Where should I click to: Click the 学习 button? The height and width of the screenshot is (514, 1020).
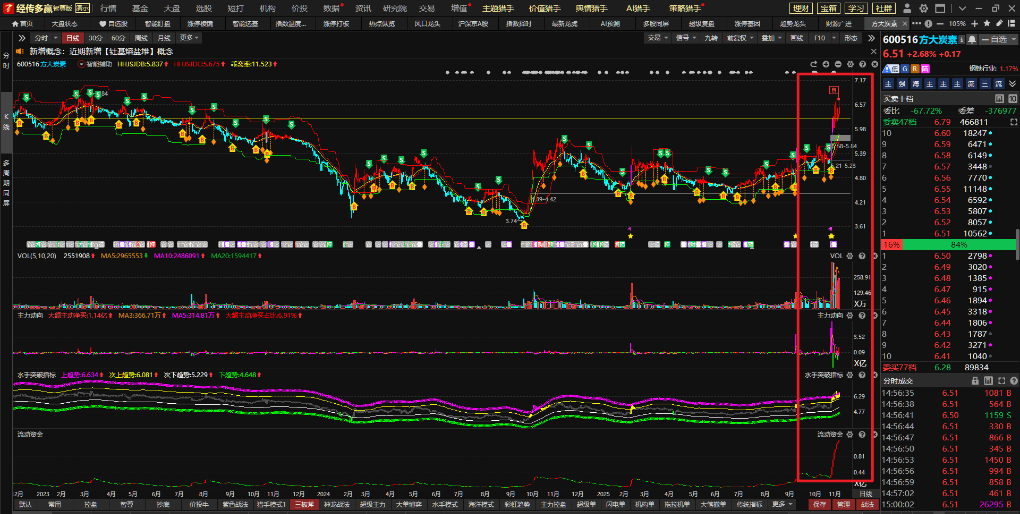coord(855,7)
